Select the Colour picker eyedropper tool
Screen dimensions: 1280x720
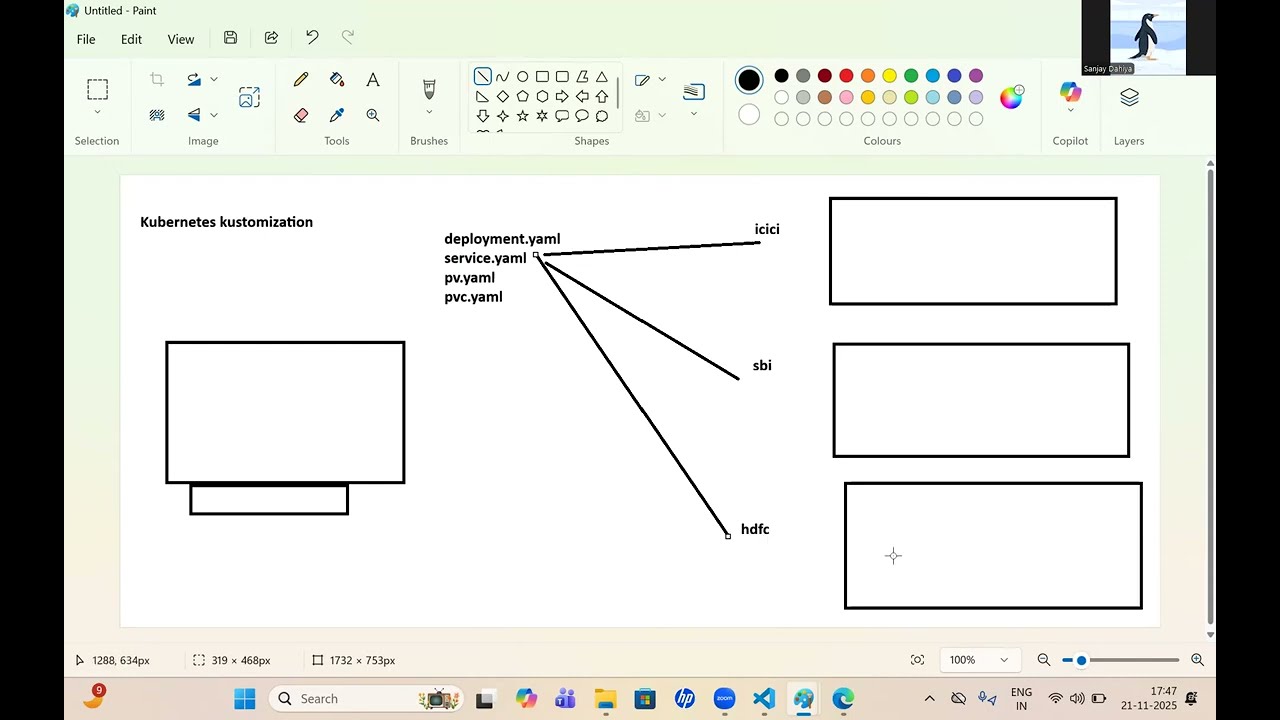[x=337, y=115]
